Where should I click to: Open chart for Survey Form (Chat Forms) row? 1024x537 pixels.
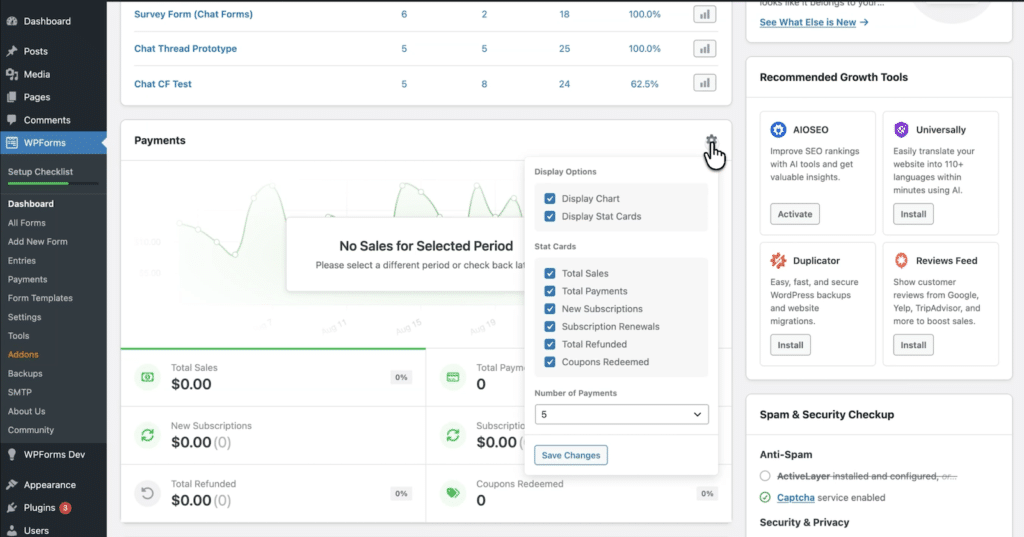pos(704,14)
